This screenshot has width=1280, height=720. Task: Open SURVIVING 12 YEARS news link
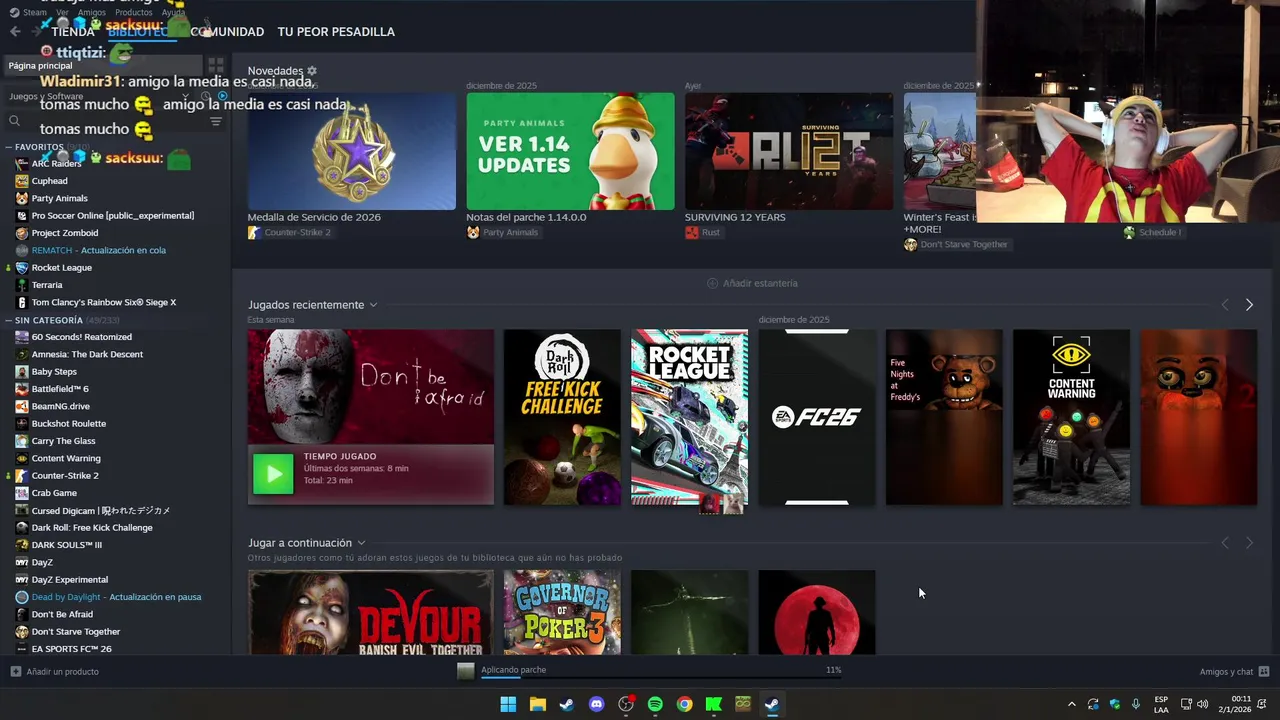pos(735,217)
